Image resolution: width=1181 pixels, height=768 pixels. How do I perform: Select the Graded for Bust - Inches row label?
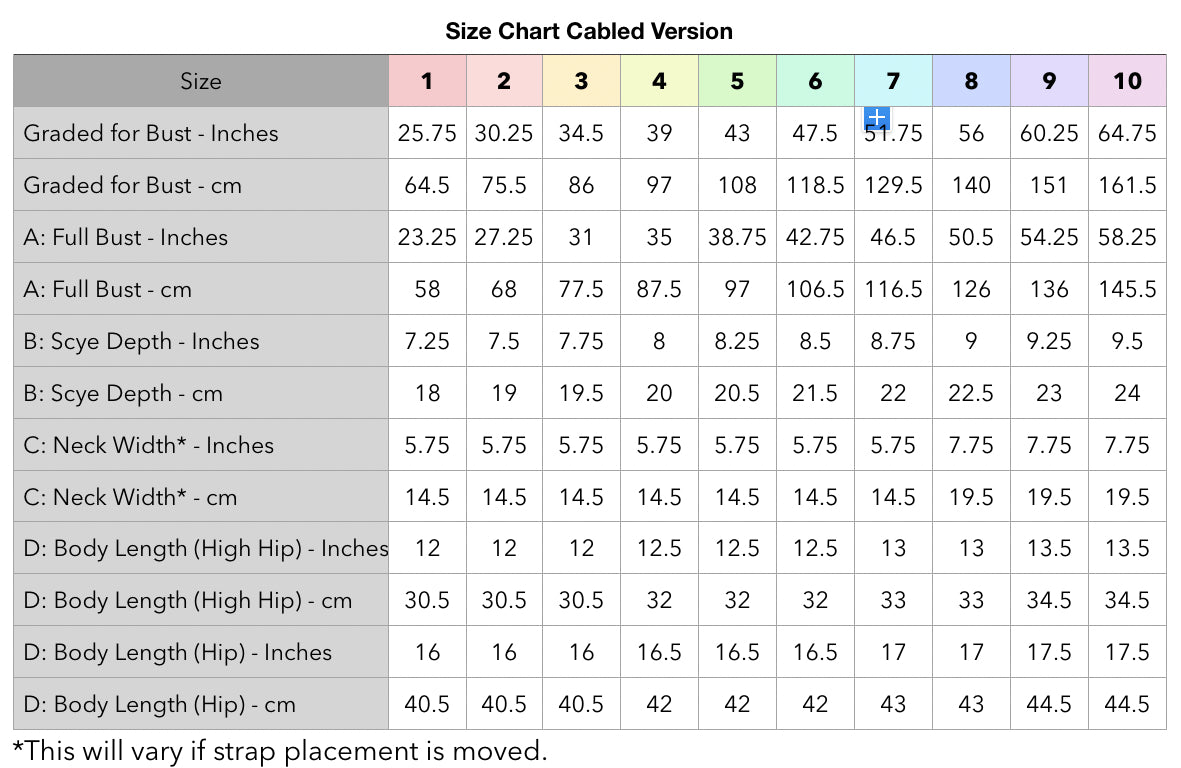click(151, 133)
